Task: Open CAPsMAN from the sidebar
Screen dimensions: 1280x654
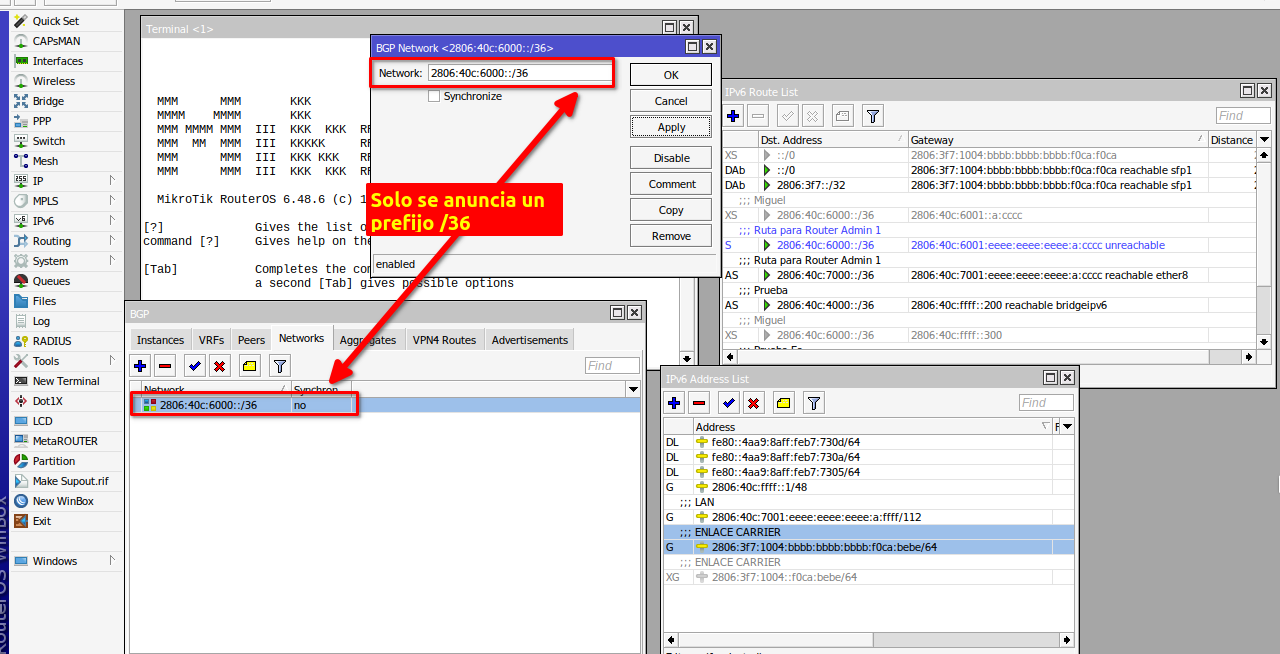Action: pos(56,41)
